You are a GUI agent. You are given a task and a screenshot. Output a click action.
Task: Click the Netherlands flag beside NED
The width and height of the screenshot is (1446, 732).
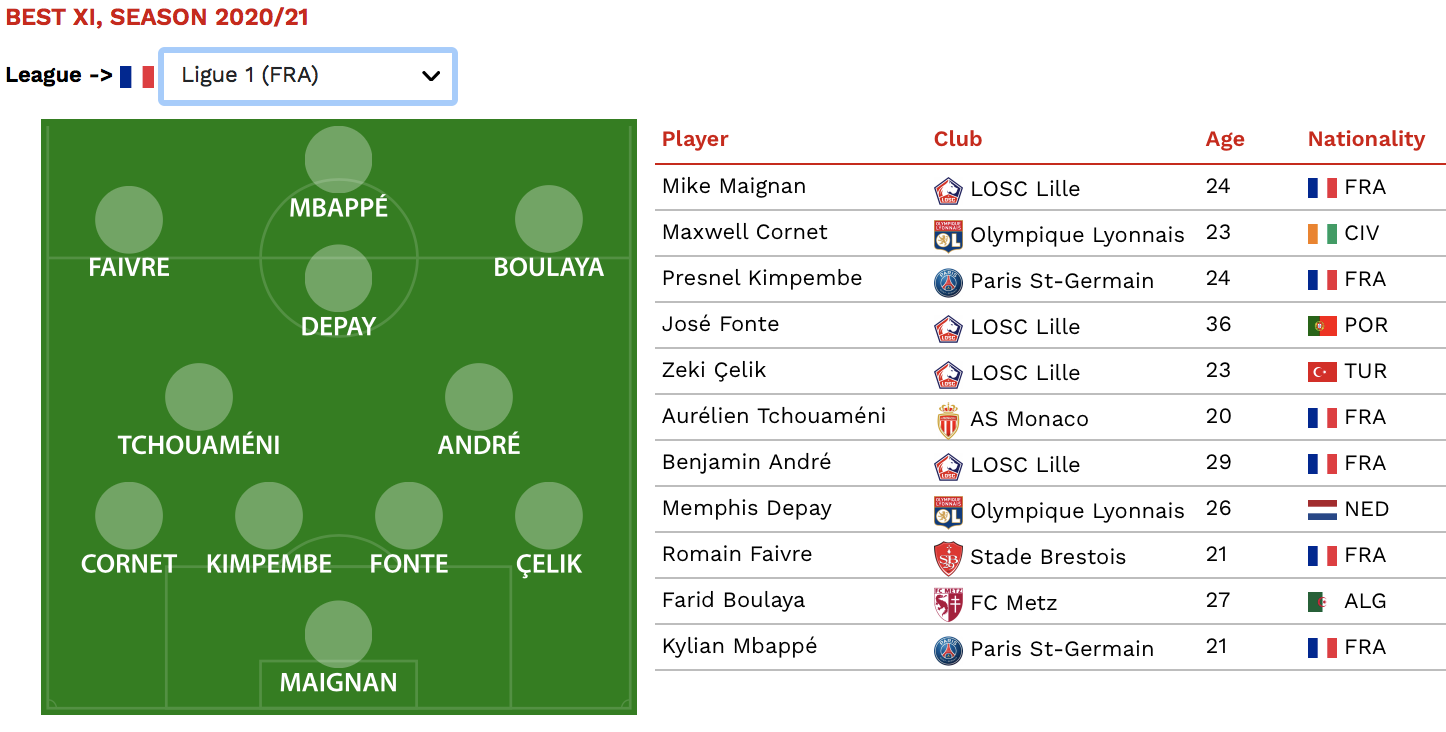click(x=1322, y=509)
